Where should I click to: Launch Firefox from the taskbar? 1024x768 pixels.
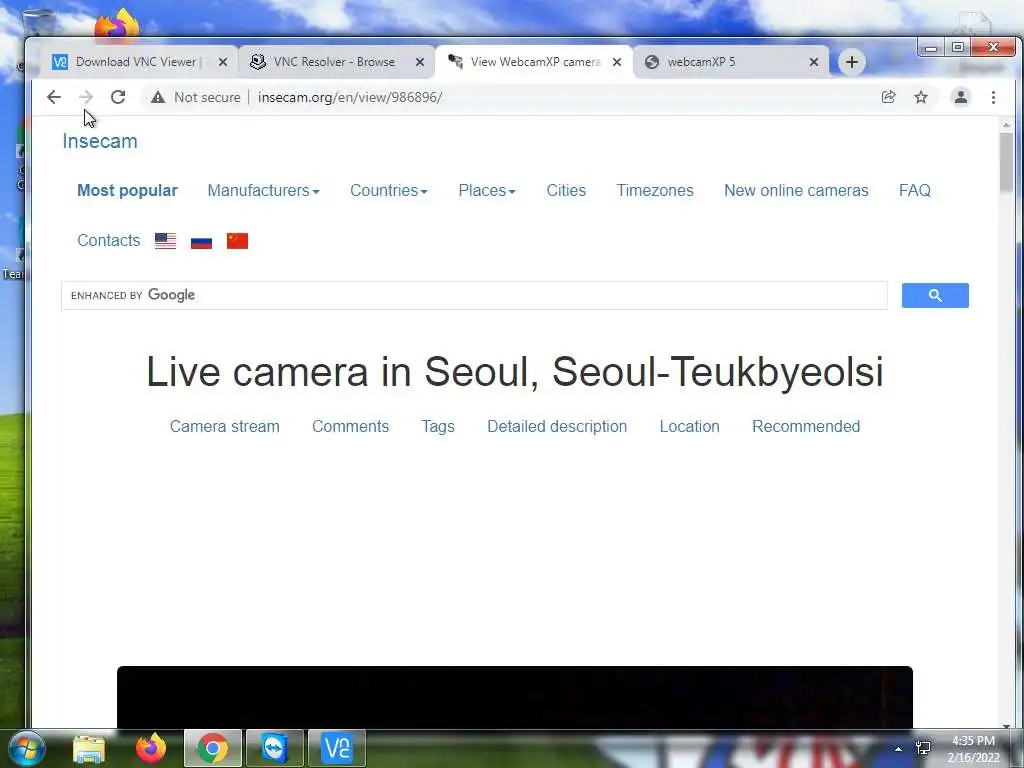point(151,748)
